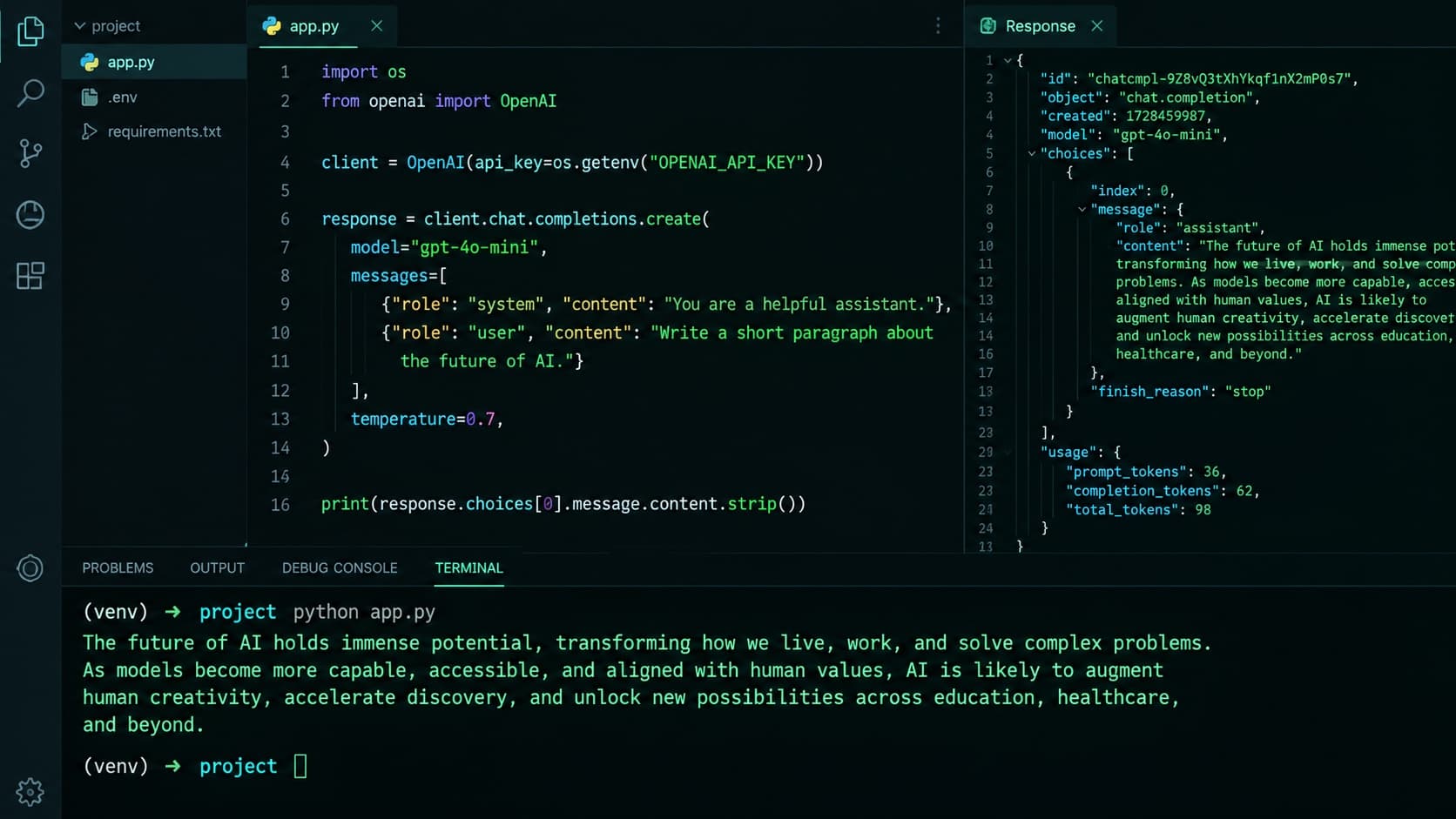Click the print statement on line 16
The width and height of the screenshot is (1456, 819).
coord(563,504)
